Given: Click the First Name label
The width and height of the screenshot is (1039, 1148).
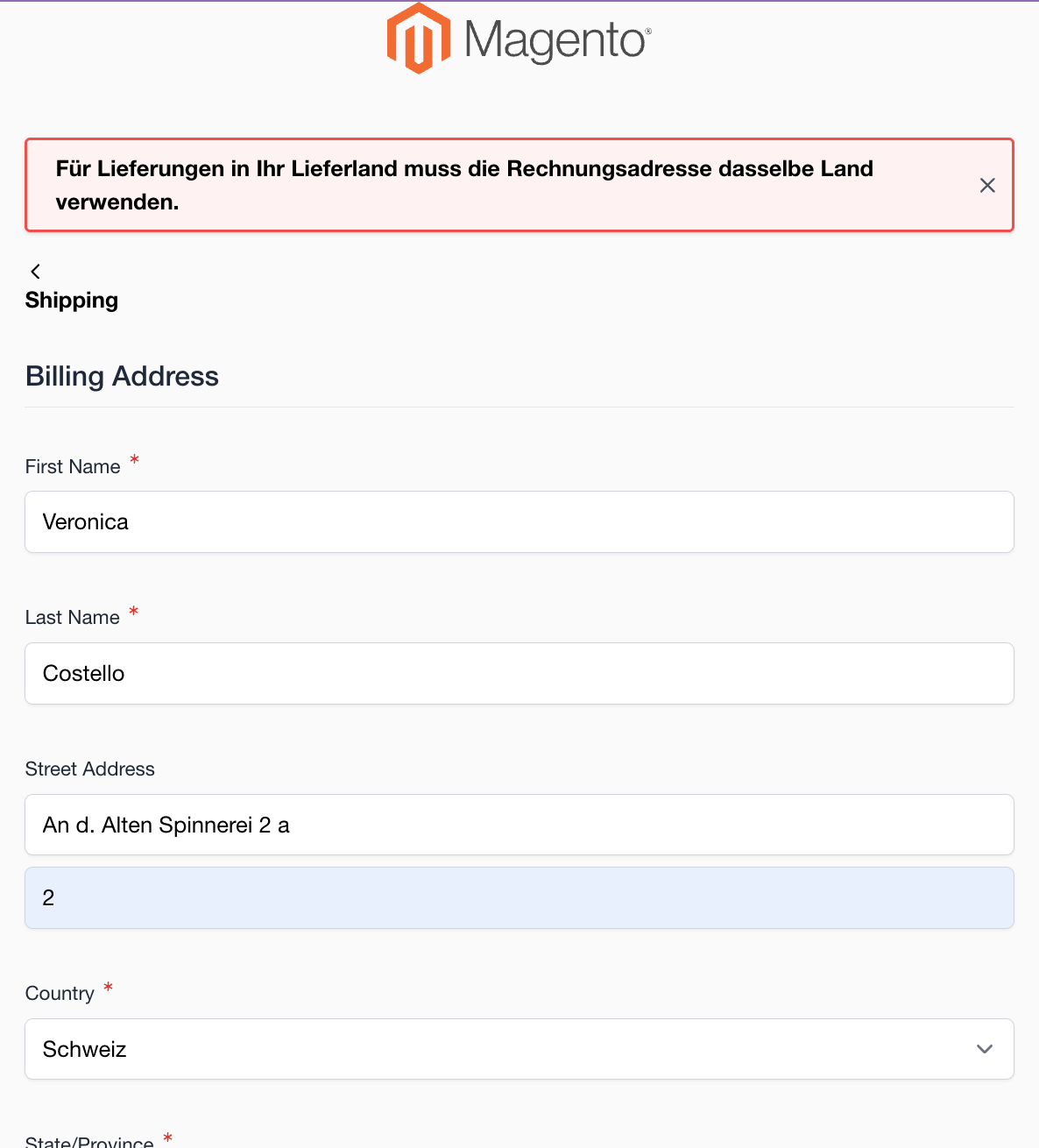Looking at the screenshot, I should coord(73,466).
